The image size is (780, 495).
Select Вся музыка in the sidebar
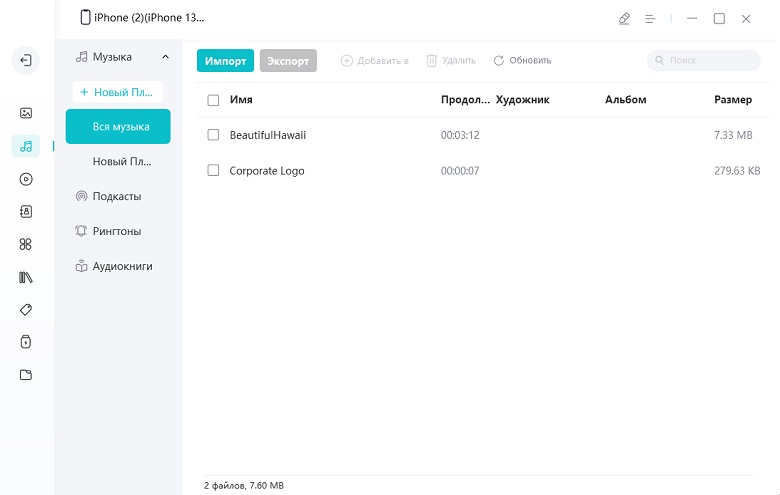[118, 126]
